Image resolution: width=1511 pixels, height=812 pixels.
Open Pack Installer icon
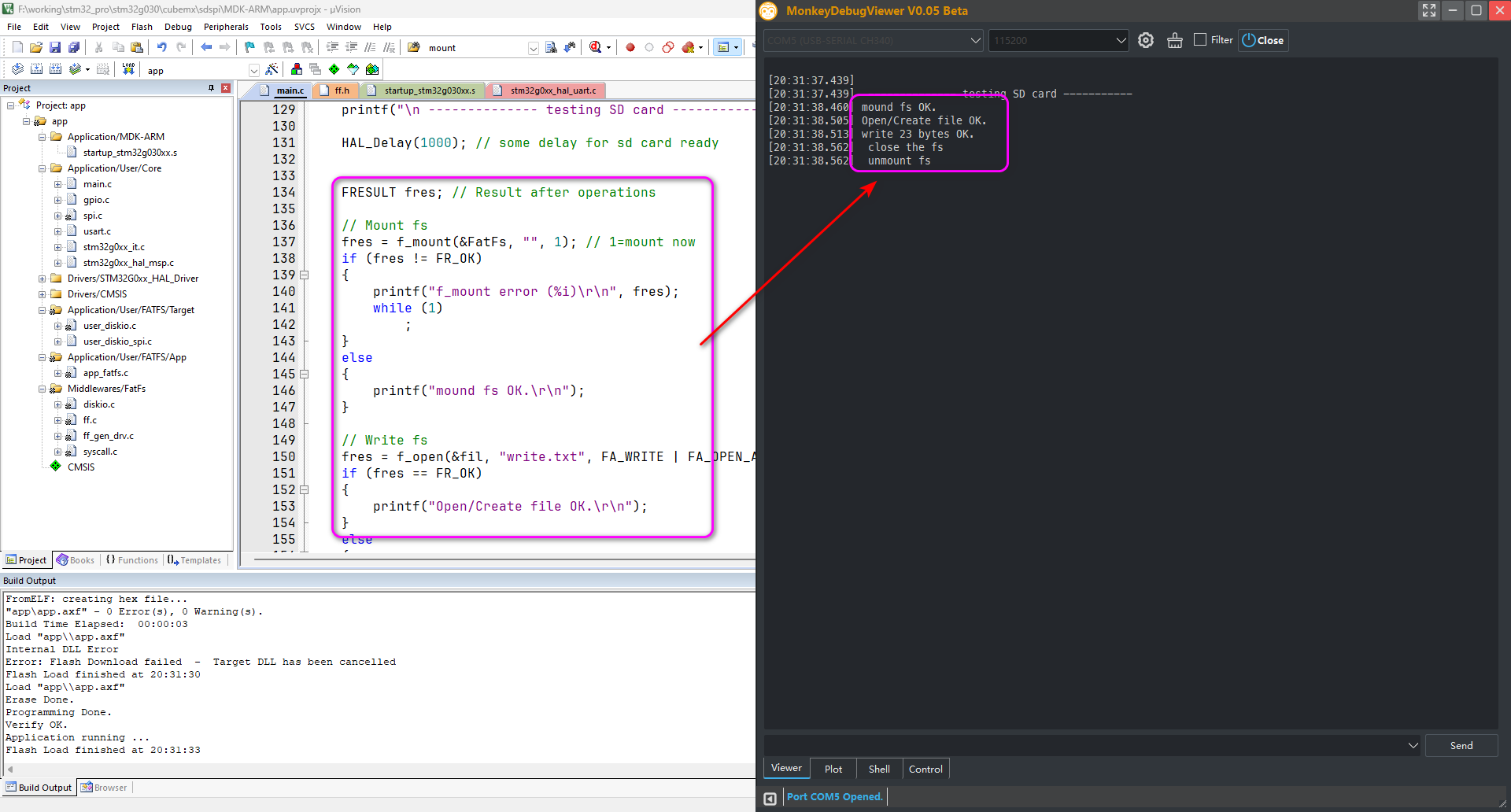coord(372,69)
